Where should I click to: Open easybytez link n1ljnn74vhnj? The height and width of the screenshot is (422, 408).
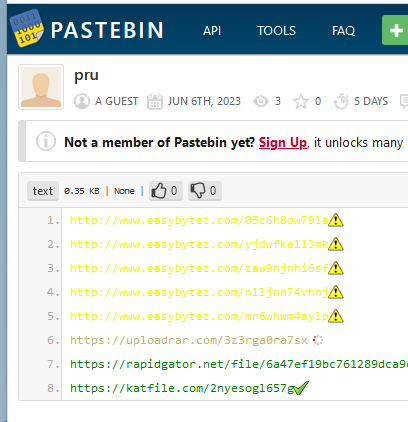[199, 292]
